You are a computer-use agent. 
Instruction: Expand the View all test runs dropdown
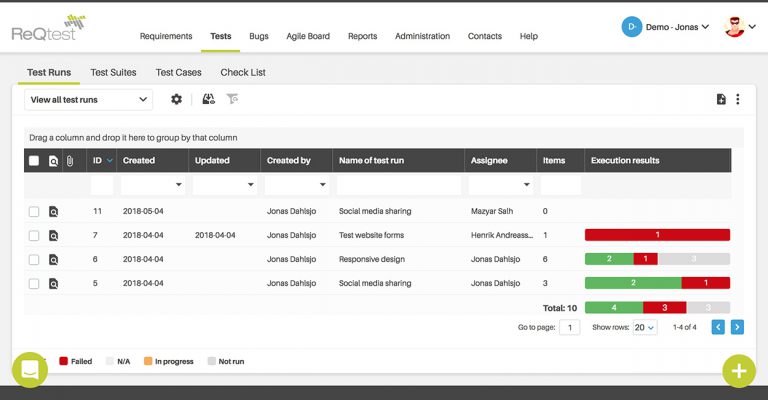(89, 99)
